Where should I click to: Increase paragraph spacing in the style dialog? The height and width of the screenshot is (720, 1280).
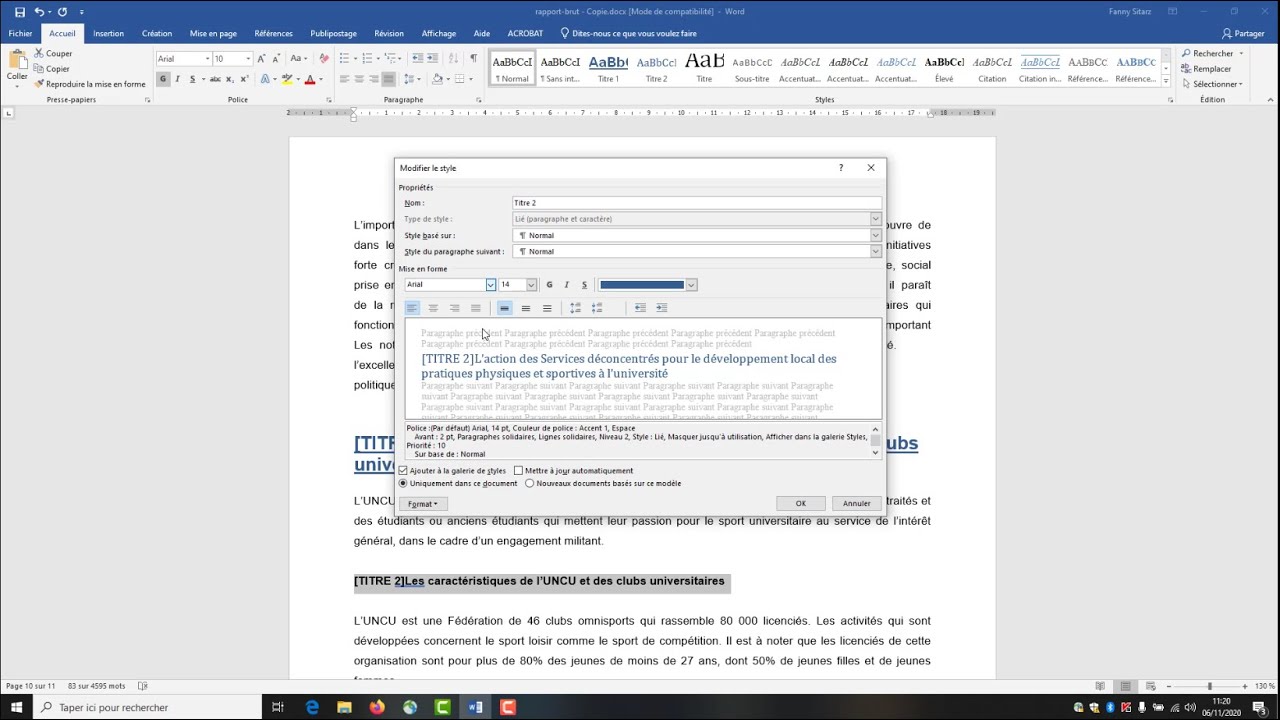[575, 308]
